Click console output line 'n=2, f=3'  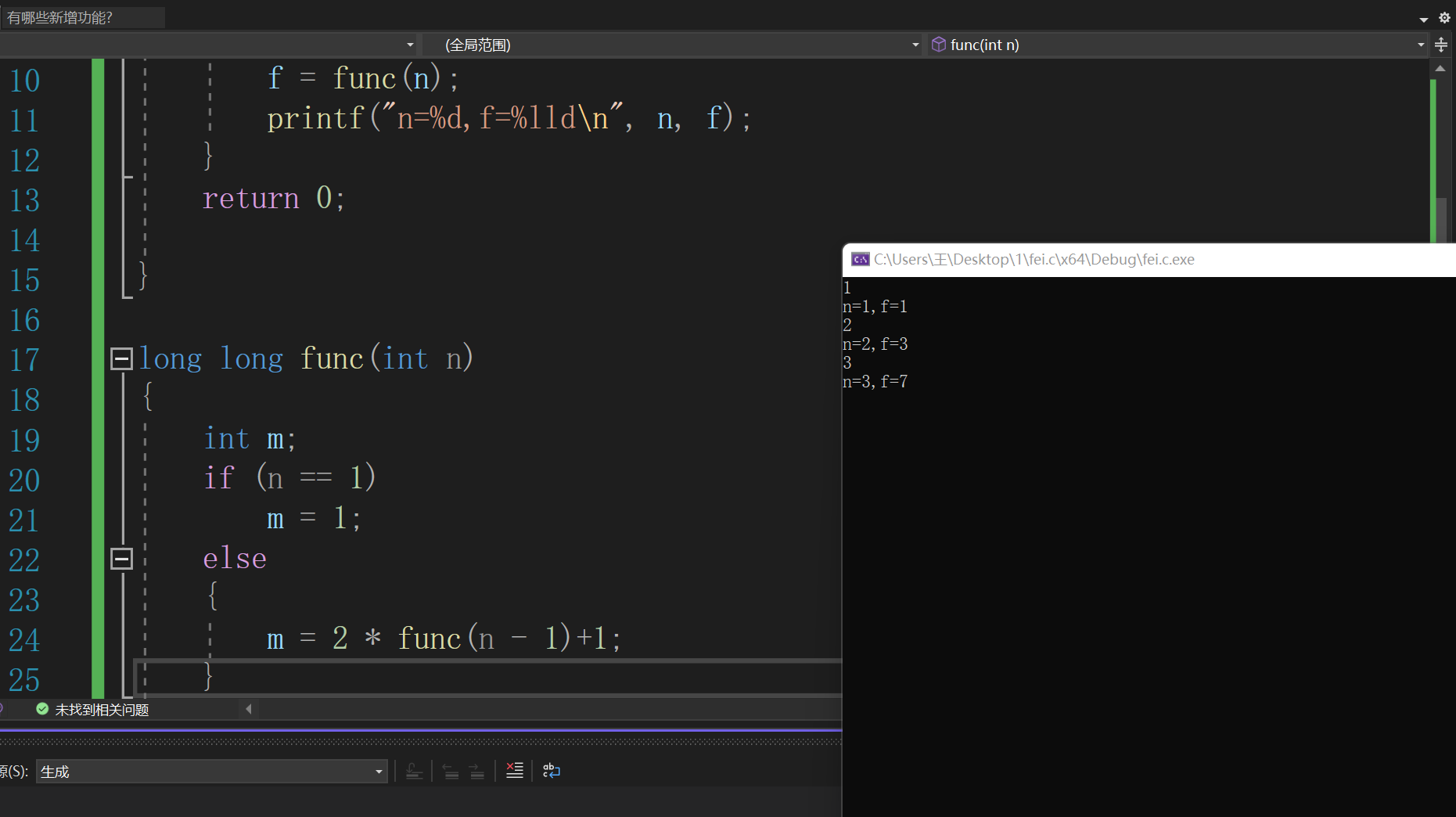[x=875, y=344]
